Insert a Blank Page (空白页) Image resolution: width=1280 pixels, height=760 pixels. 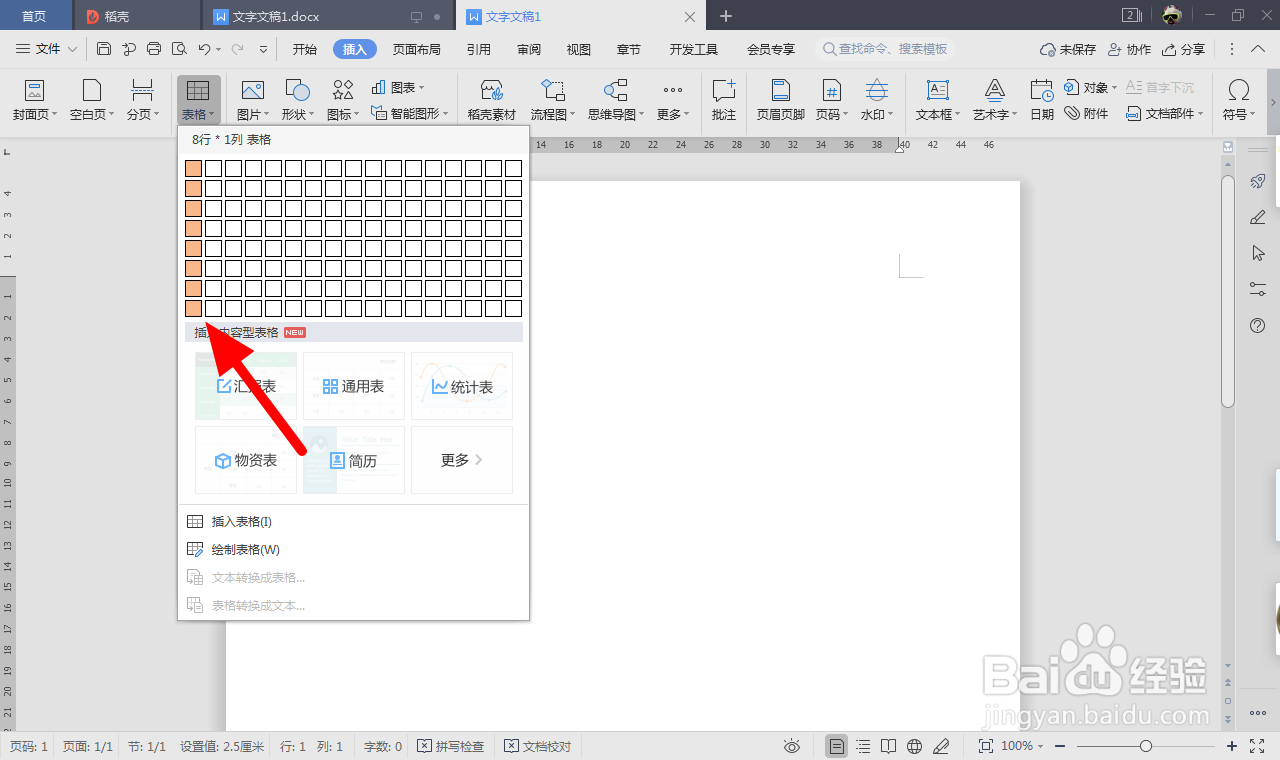click(92, 101)
